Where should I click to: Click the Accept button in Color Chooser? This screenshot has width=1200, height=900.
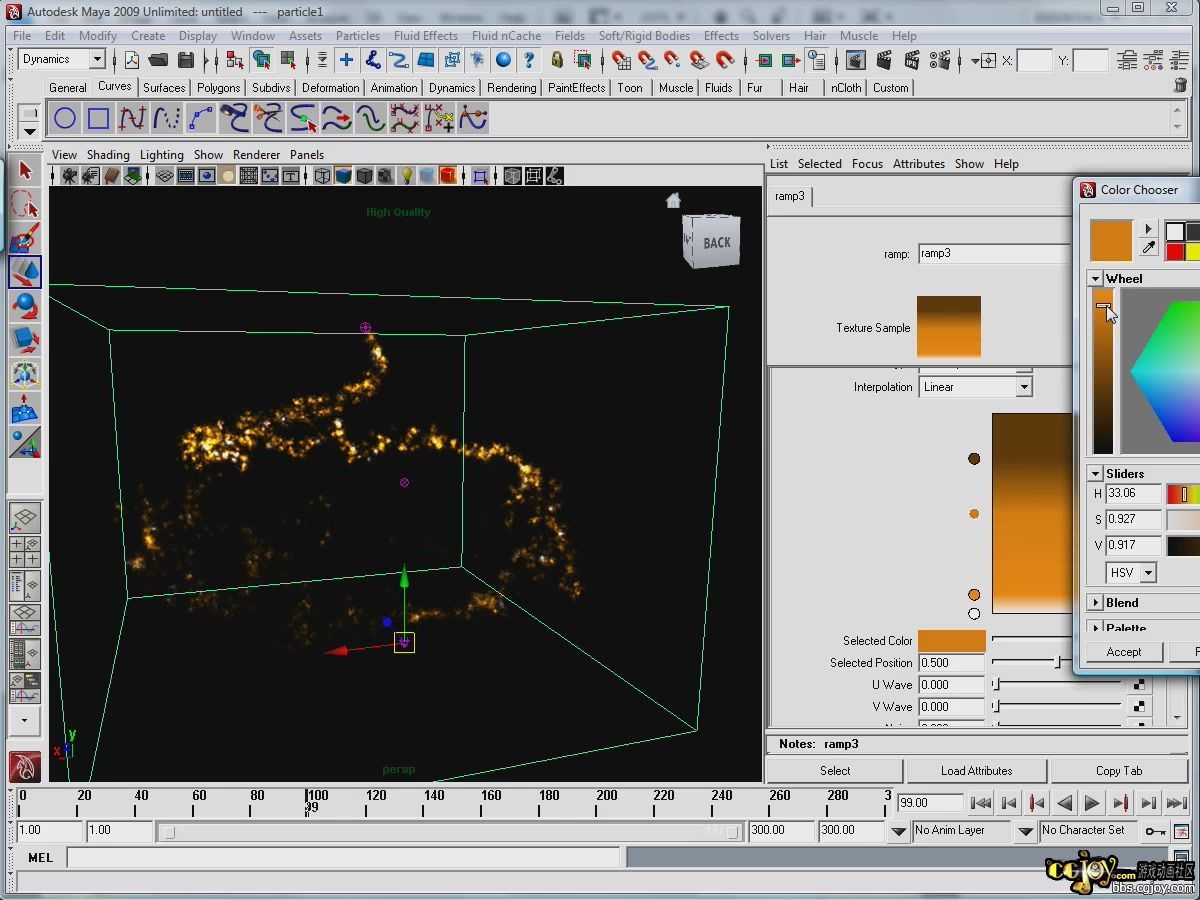(1123, 652)
